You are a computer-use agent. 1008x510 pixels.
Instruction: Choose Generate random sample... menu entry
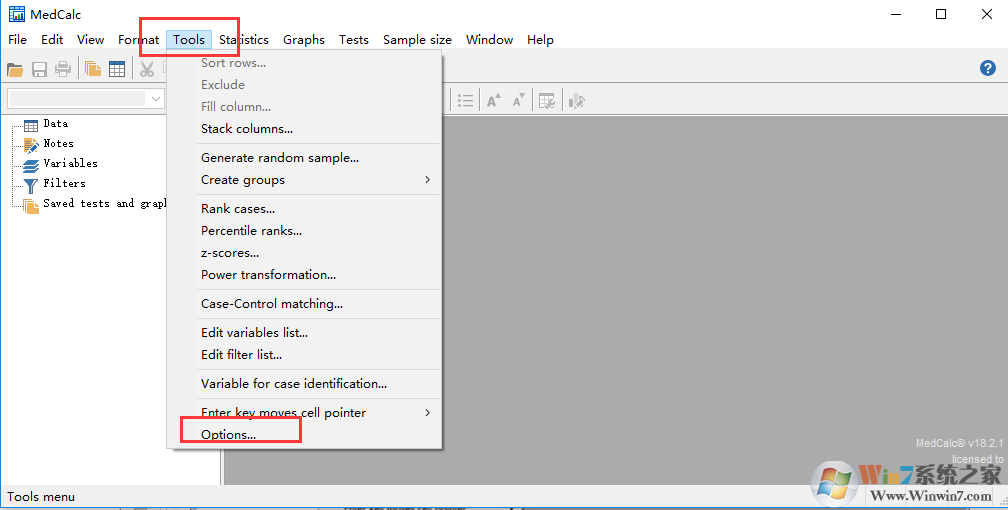304,158
